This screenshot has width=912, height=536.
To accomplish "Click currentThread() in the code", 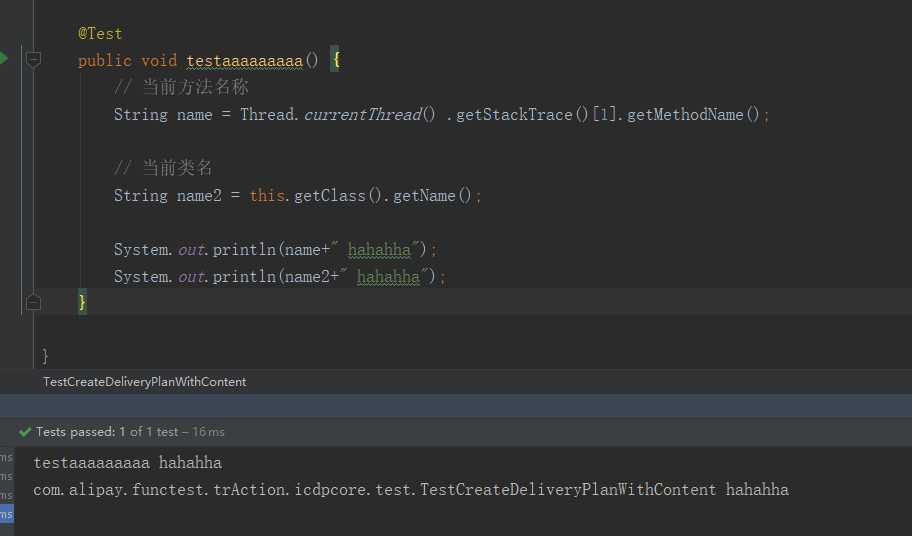I will 369,115.
